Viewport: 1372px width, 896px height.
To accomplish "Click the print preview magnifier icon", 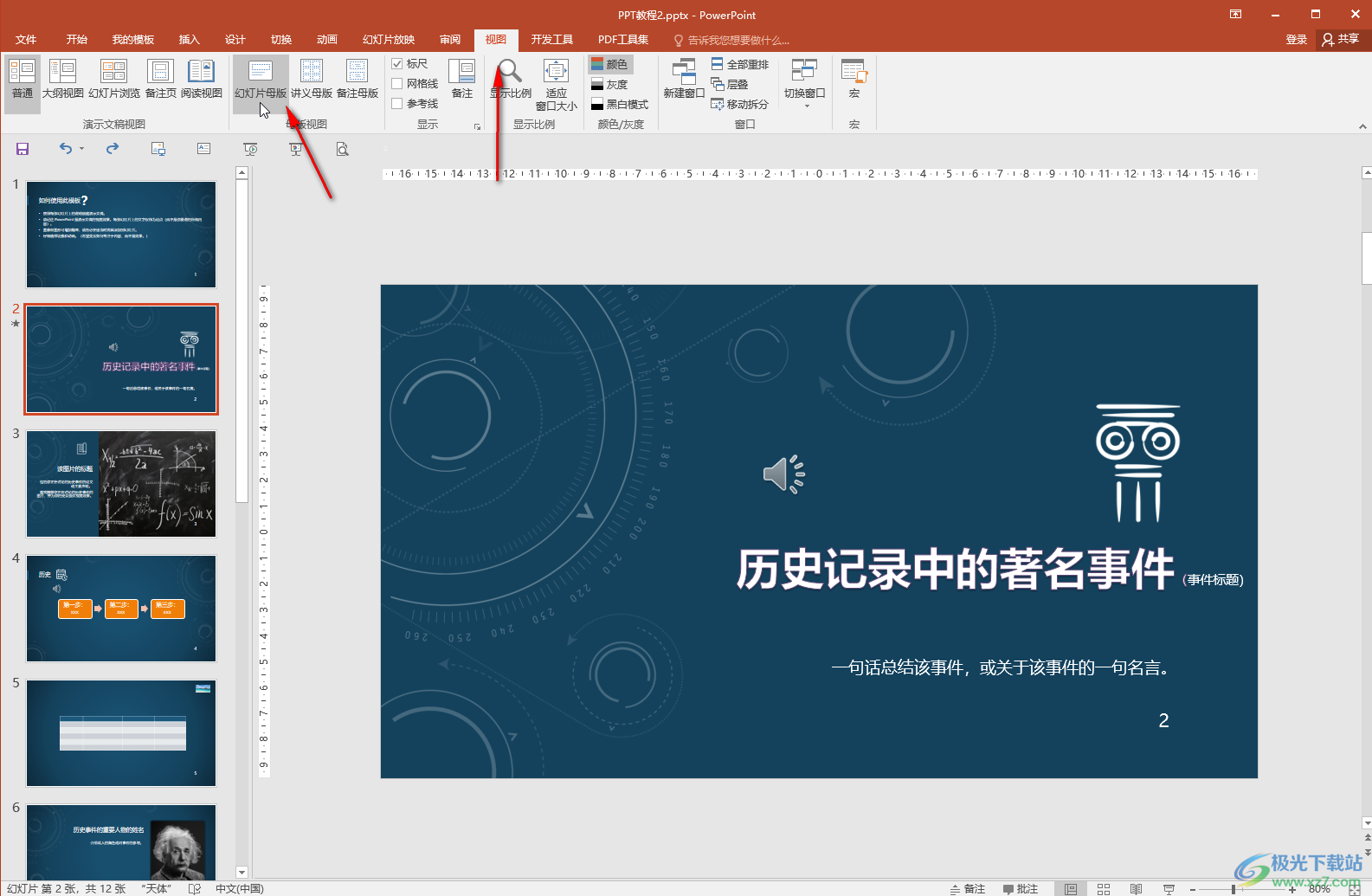I will click(x=342, y=149).
